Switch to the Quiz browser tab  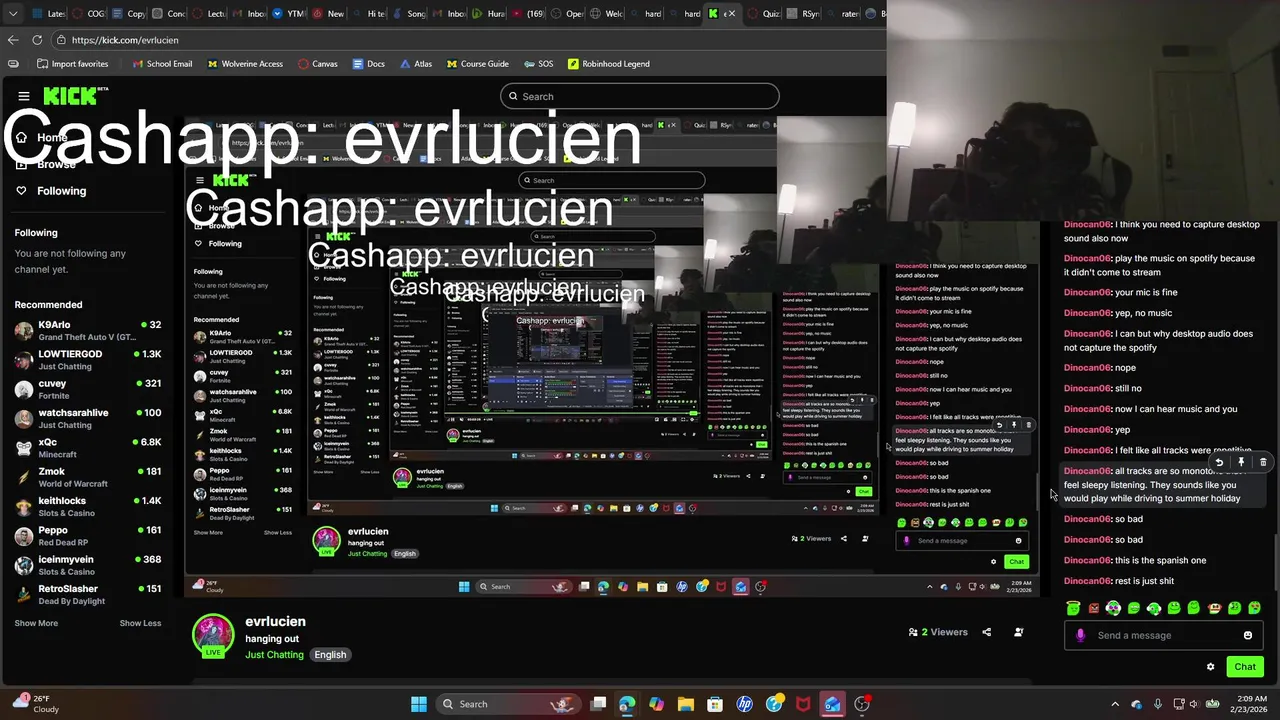(764, 14)
